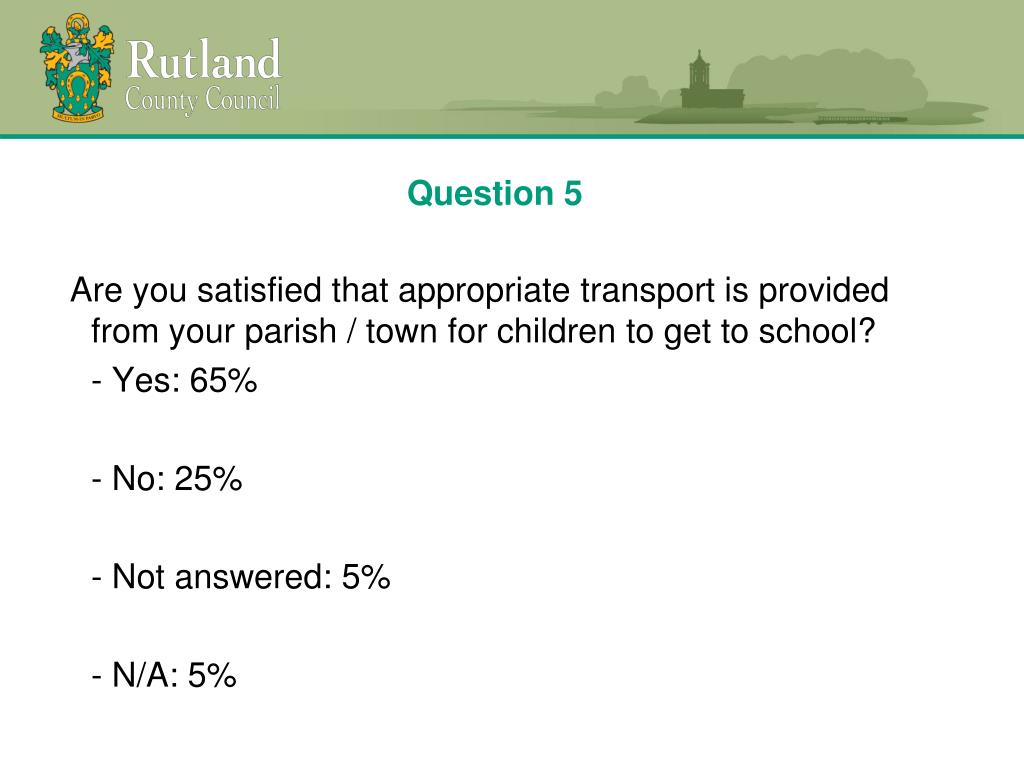The image size is (1024, 768).
Task: Click the word 'school?' ending the question
Action: coord(816,331)
